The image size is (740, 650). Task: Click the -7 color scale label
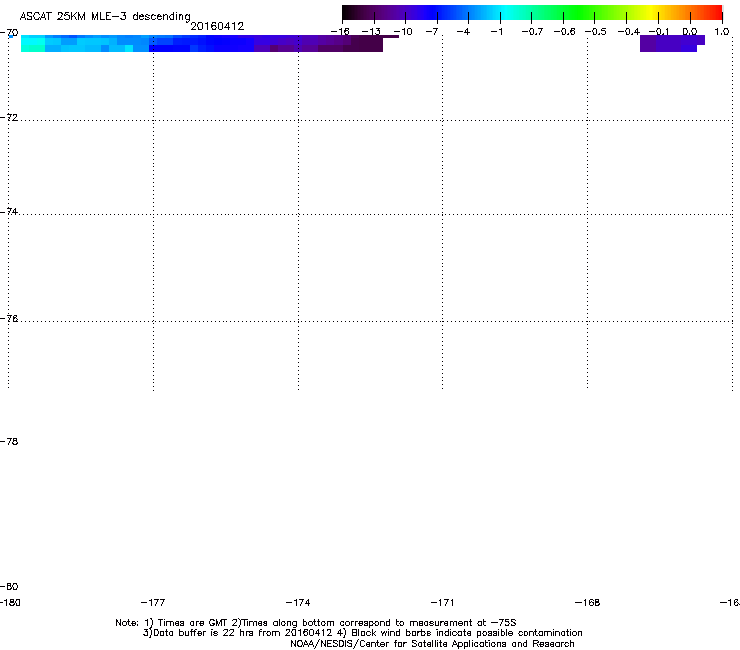point(432,32)
